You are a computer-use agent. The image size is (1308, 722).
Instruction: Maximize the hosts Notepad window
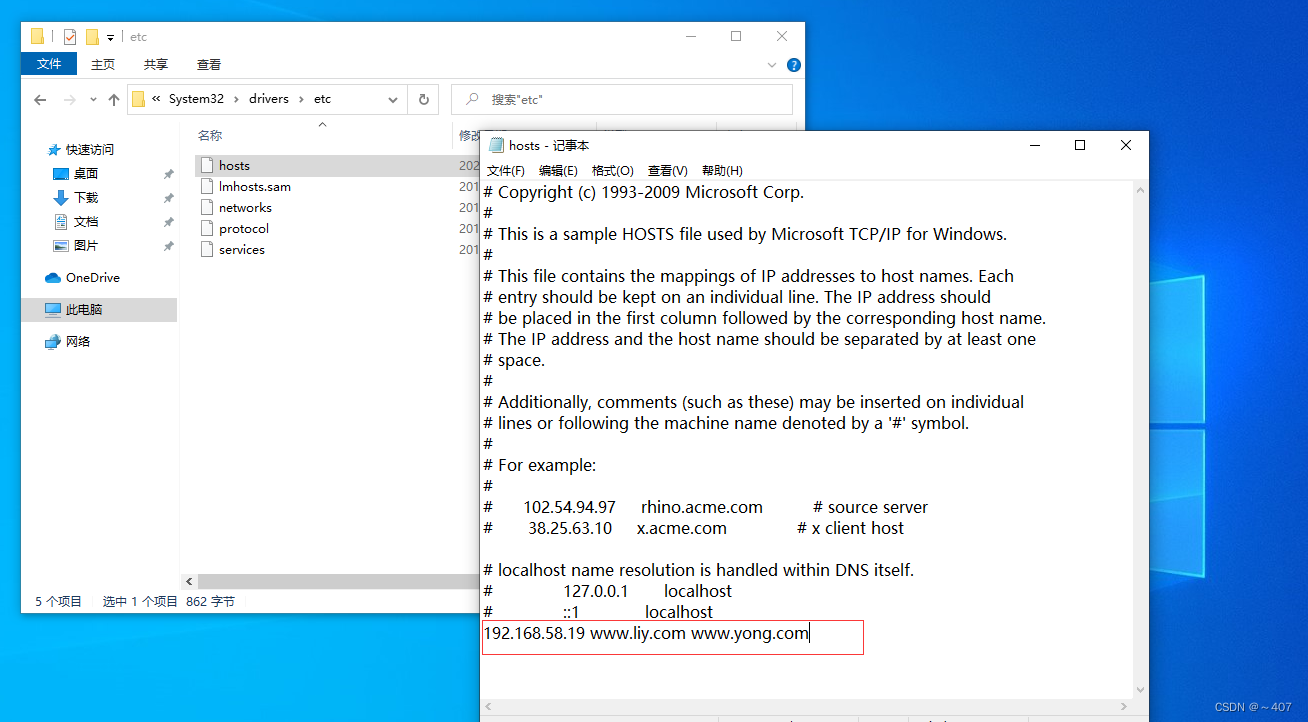point(1080,145)
